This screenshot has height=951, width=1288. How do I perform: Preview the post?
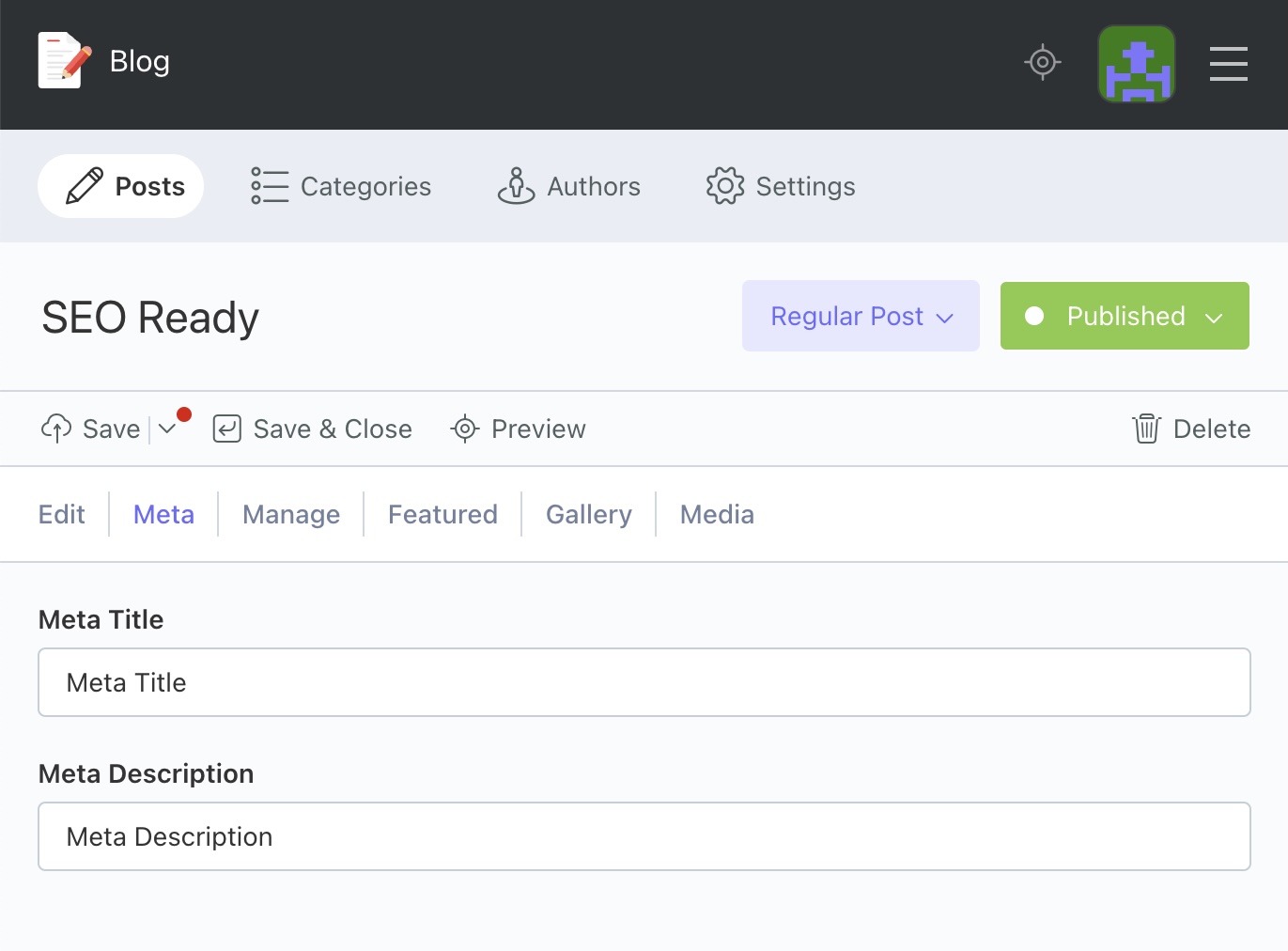pos(518,429)
